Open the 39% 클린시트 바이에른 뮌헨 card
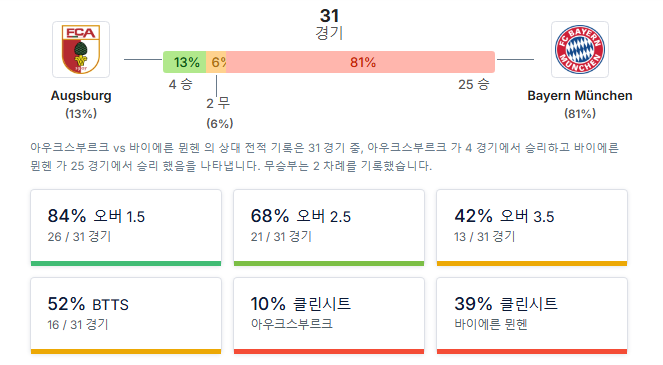This screenshot has width=663, height=365. tap(532, 316)
